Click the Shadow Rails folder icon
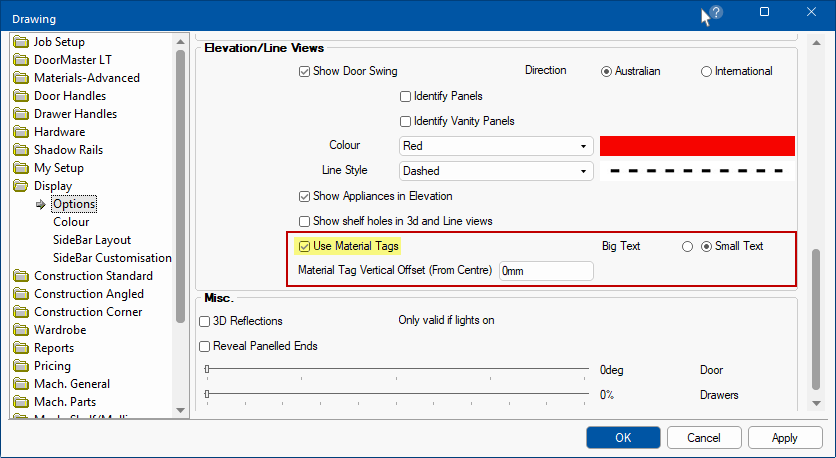This screenshot has width=836, height=458. point(21,150)
